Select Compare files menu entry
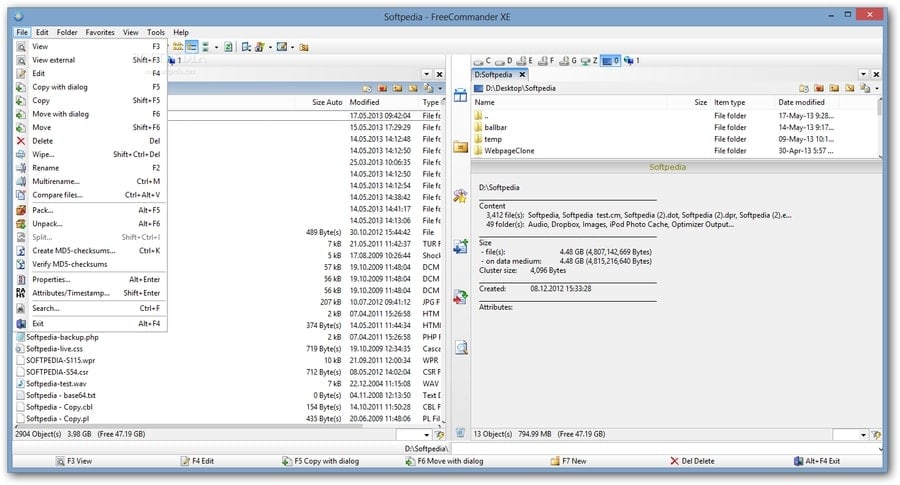 pos(90,195)
